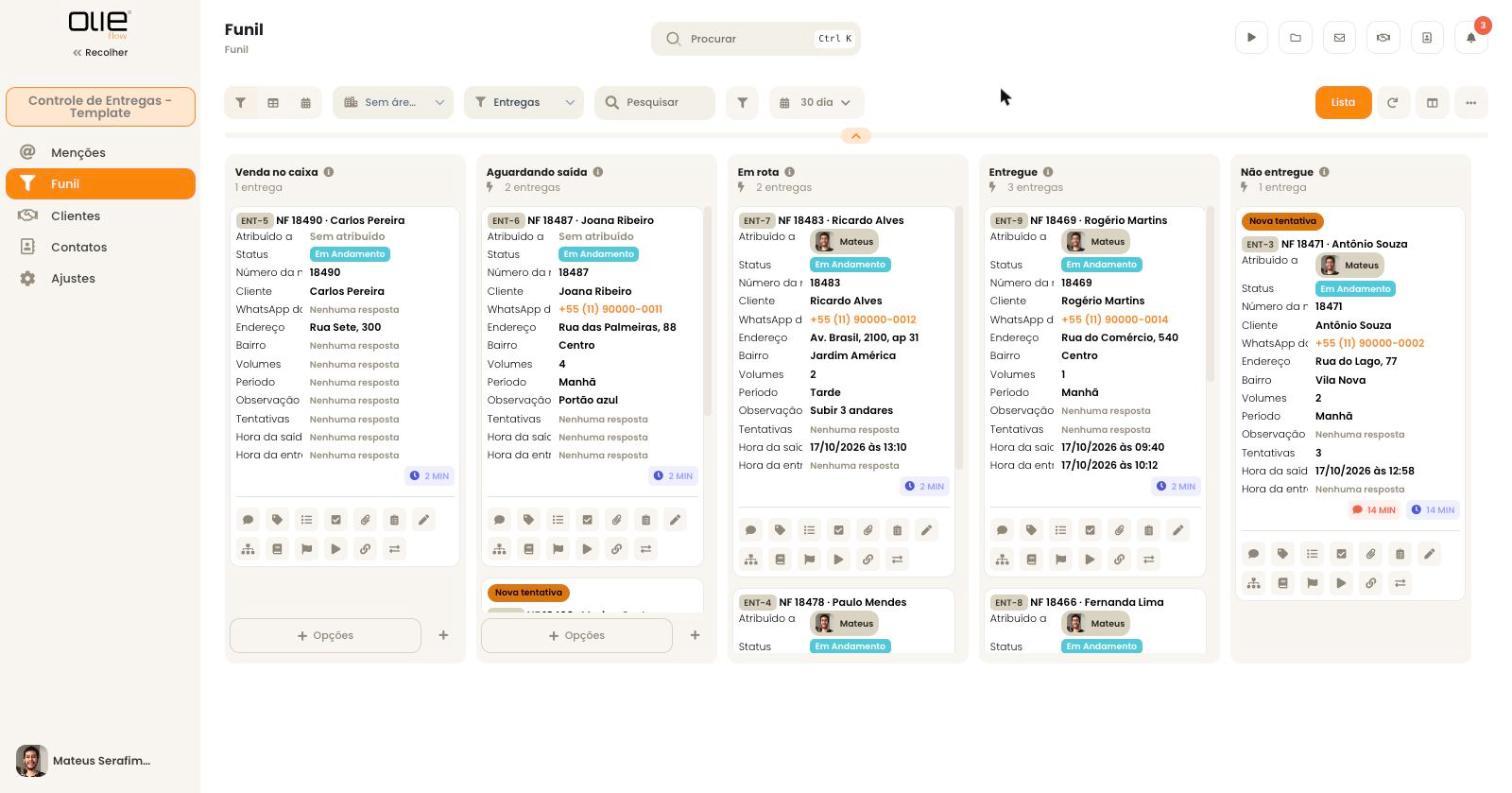Switch to the calendar view toggle
This screenshot has height=793, width=1512.
[305, 102]
